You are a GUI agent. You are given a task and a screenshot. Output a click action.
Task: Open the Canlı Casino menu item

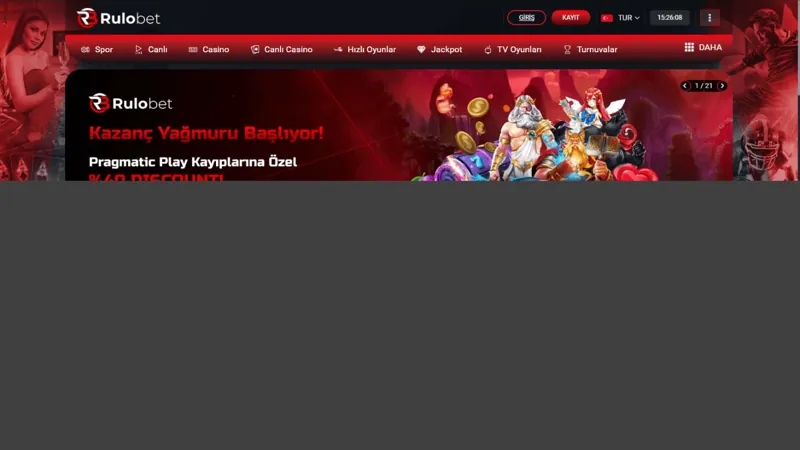click(x=281, y=49)
